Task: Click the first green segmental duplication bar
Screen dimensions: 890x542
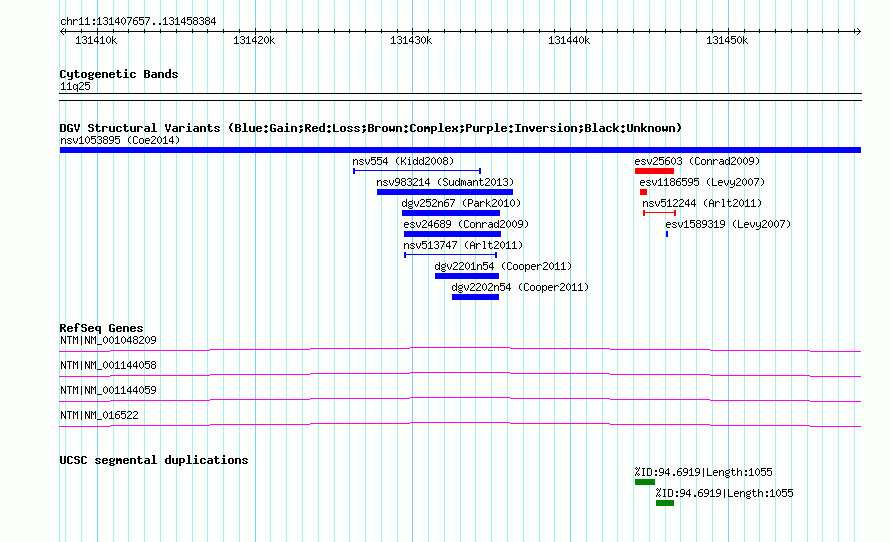Action: coord(645,482)
